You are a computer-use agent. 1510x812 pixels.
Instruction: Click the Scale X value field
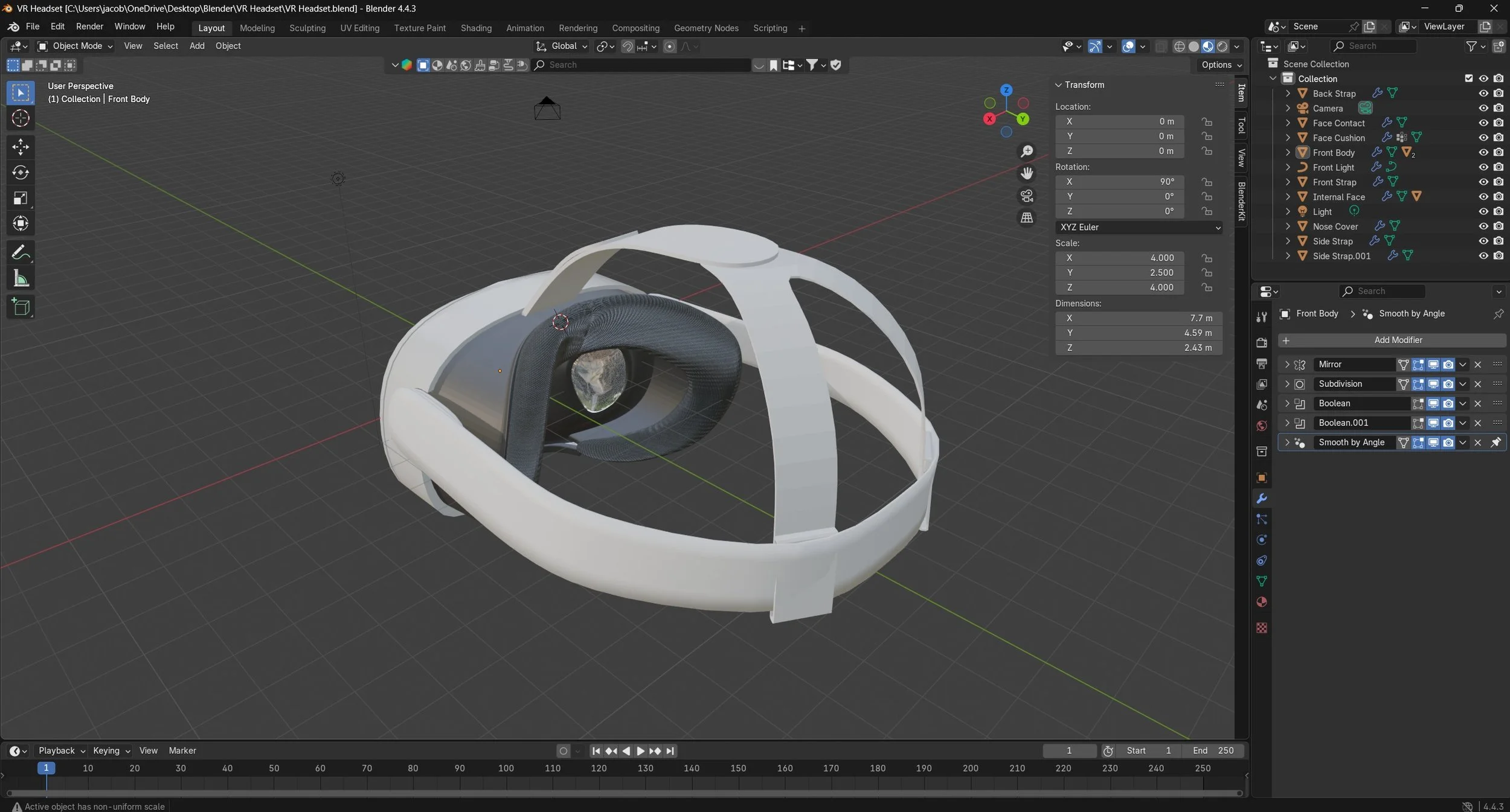pos(1119,258)
